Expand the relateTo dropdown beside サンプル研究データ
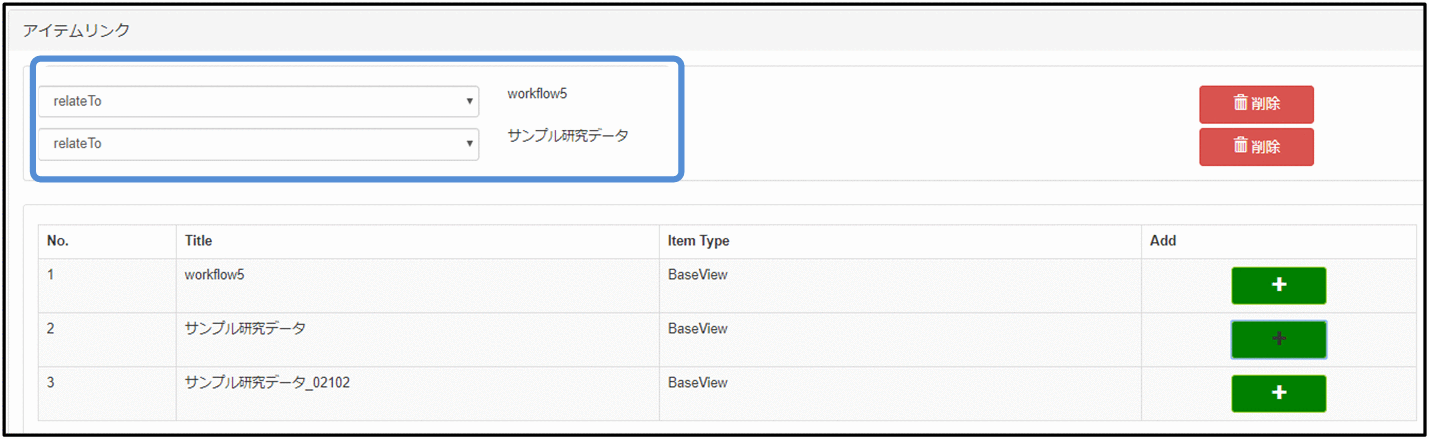This screenshot has width=1429, height=439. click(258, 144)
